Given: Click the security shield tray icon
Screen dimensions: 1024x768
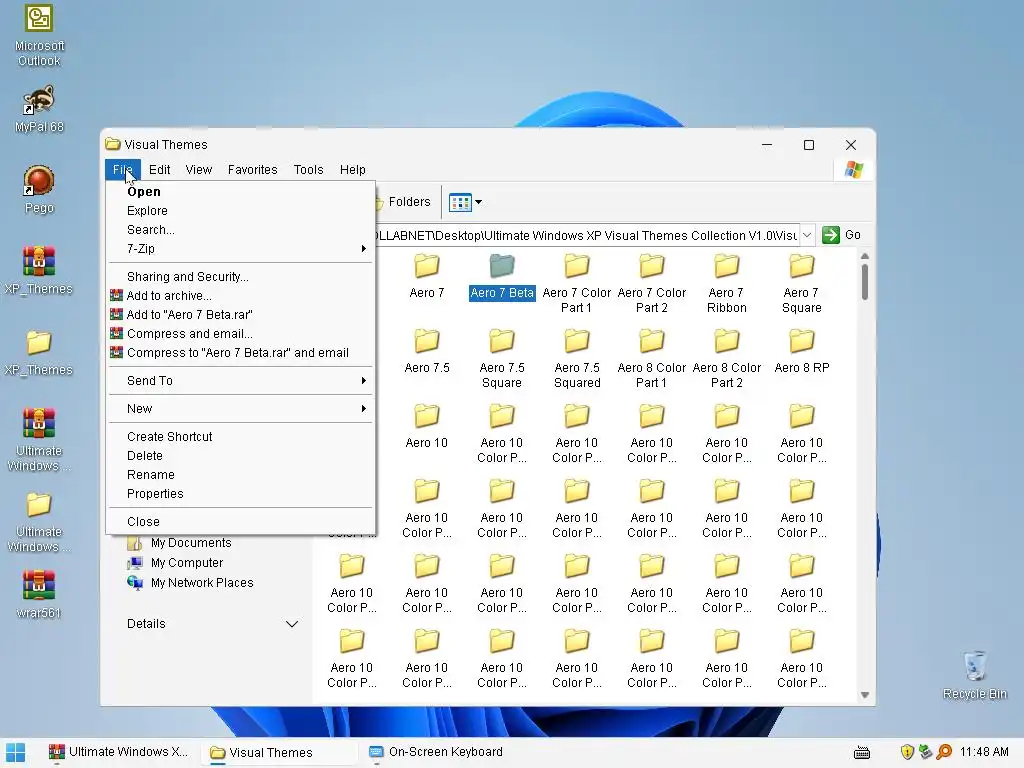Looking at the screenshot, I should click(906, 752).
